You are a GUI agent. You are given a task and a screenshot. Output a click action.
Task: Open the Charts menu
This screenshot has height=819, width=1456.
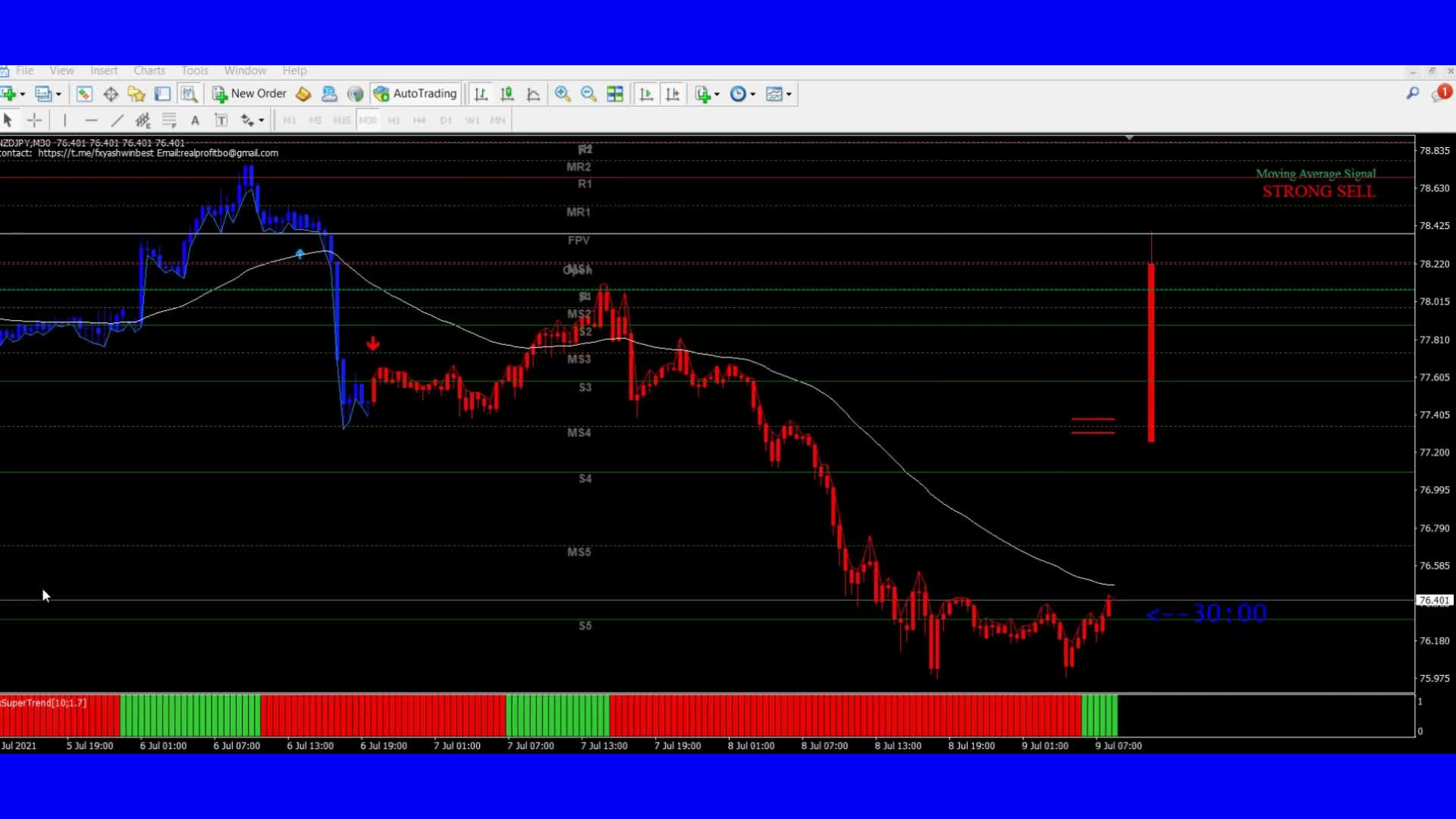pos(149,71)
